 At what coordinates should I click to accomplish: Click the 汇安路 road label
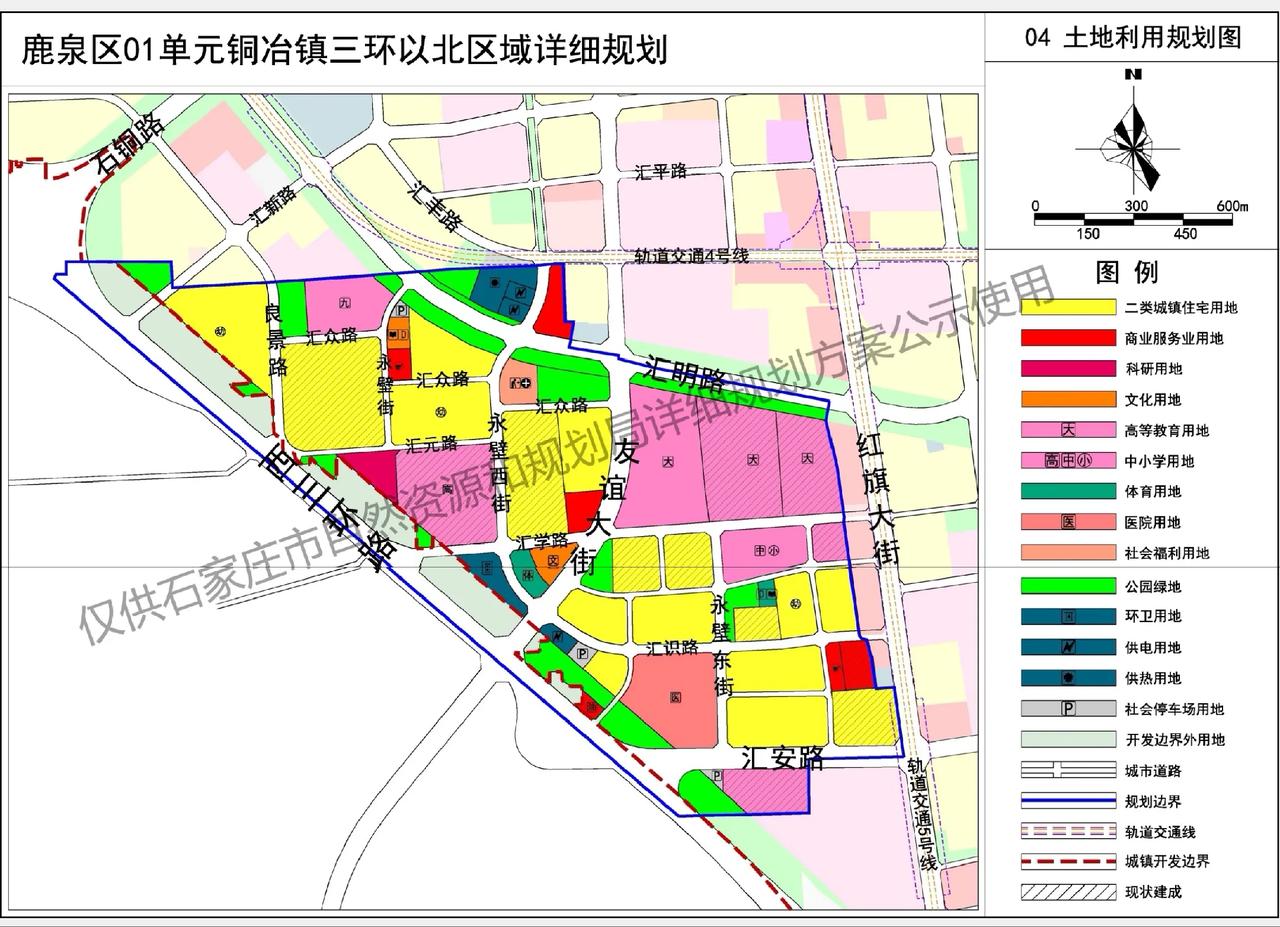783,758
